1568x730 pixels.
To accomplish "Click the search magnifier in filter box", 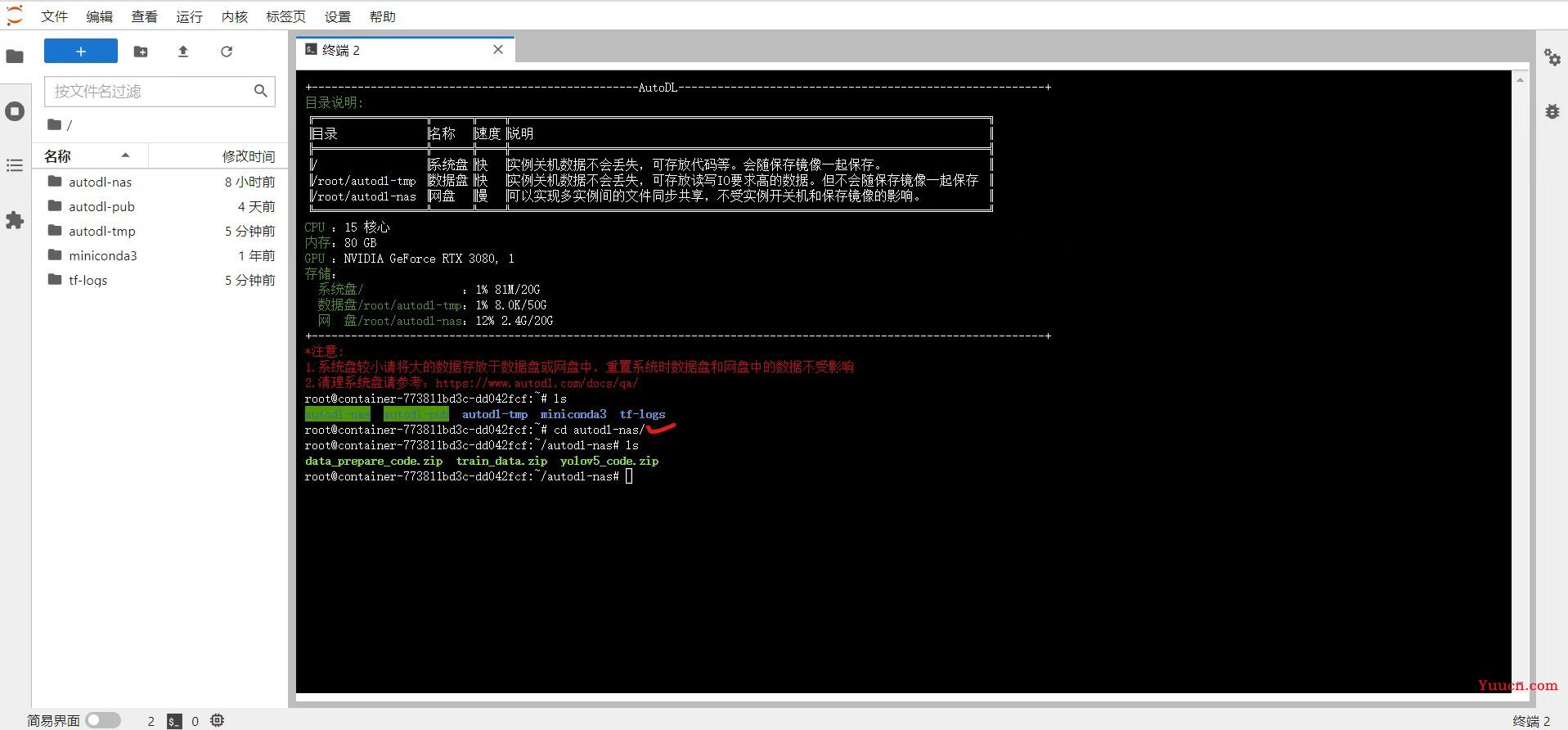I will coord(261,91).
